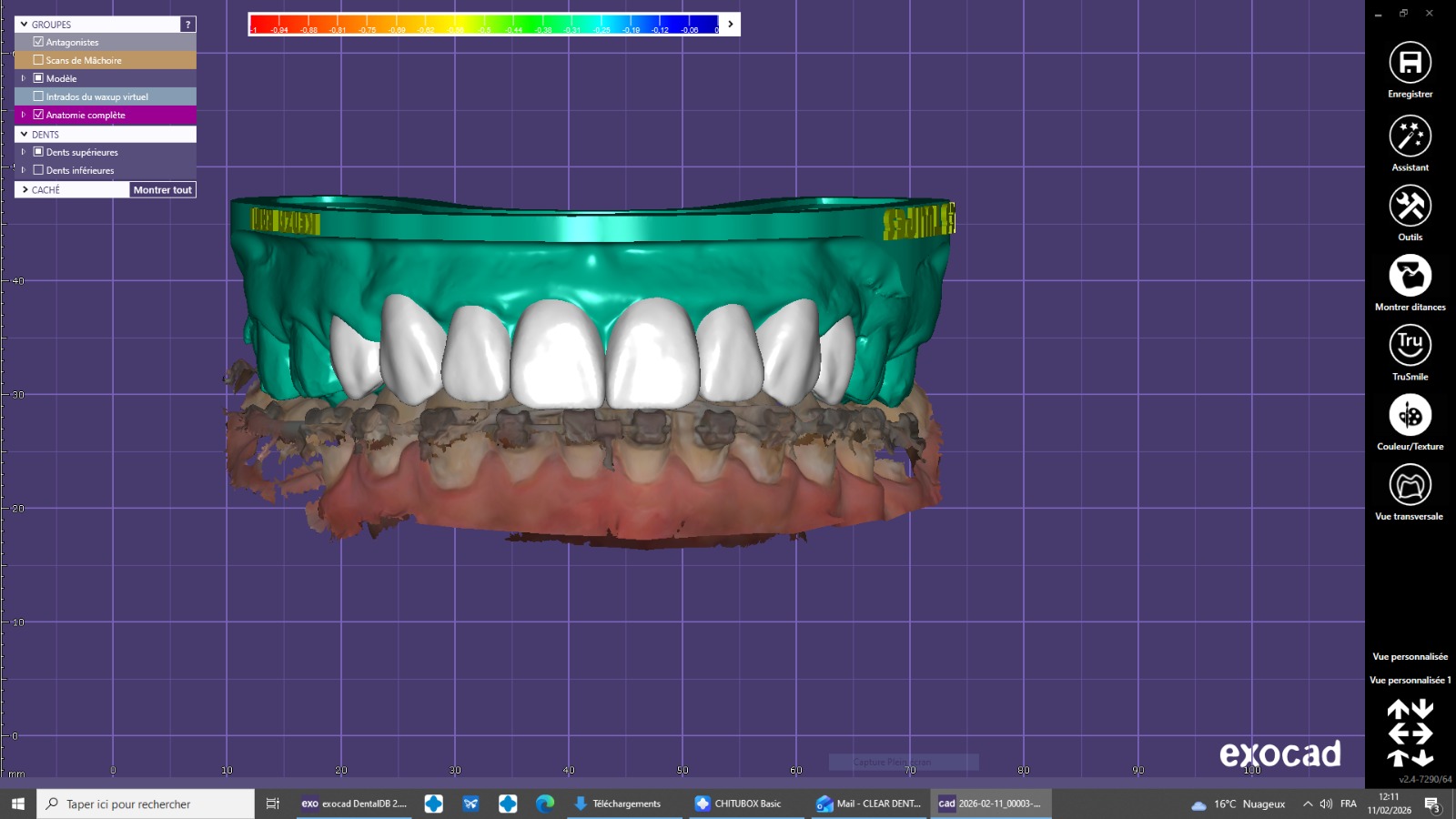Show hidden system tray icons
This screenshot has height=819, width=1456.
(x=1308, y=804)
